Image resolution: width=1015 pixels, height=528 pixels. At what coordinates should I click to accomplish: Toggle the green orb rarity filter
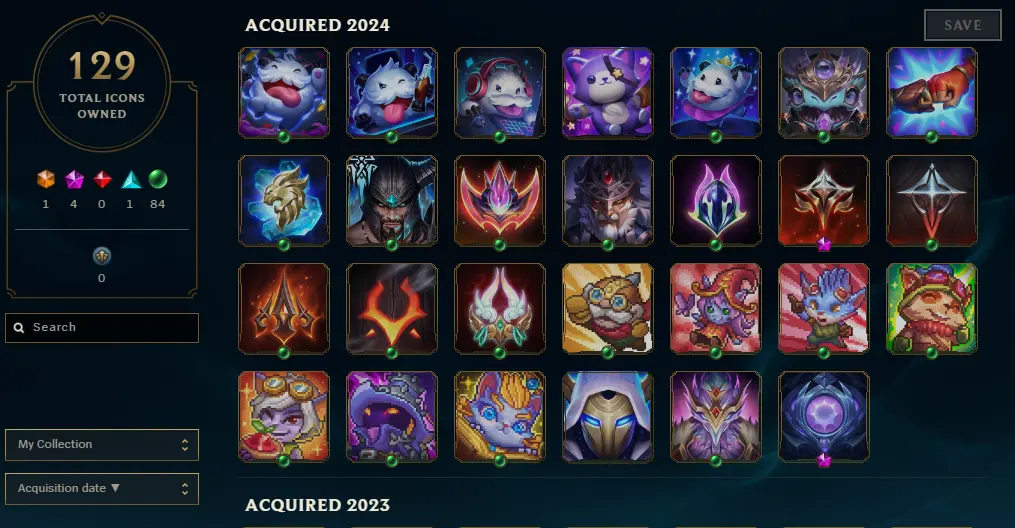click(158, 179)
